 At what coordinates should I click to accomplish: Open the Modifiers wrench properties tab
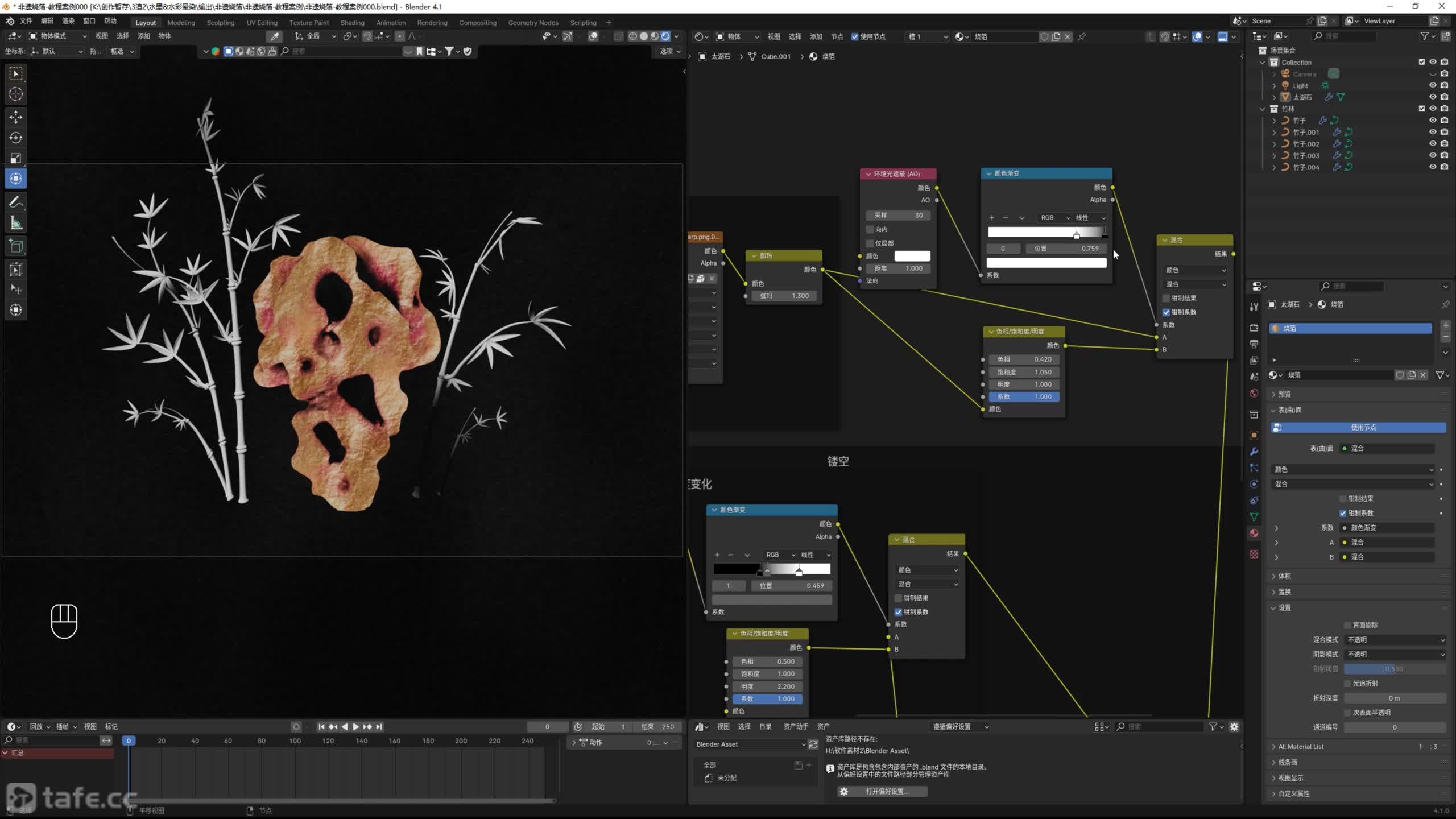pos(1254,452)
